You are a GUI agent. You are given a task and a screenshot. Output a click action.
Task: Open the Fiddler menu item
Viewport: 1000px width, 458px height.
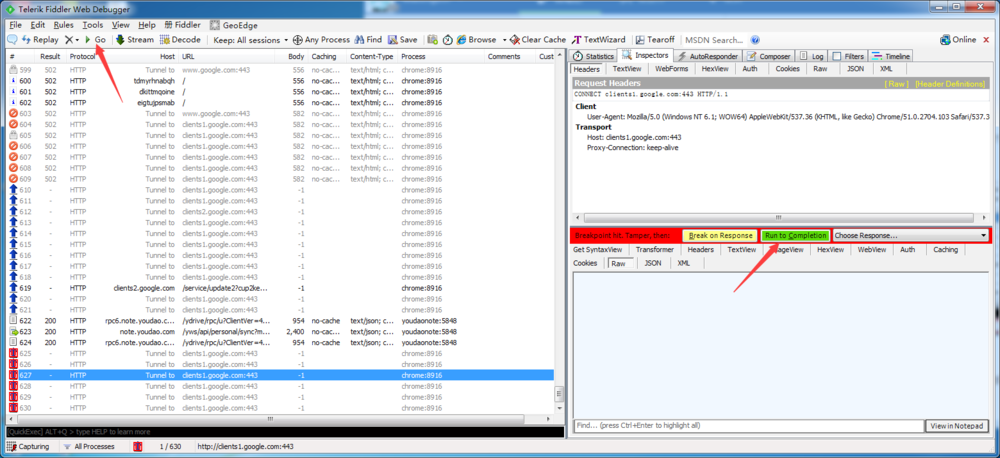coord(182,25)
